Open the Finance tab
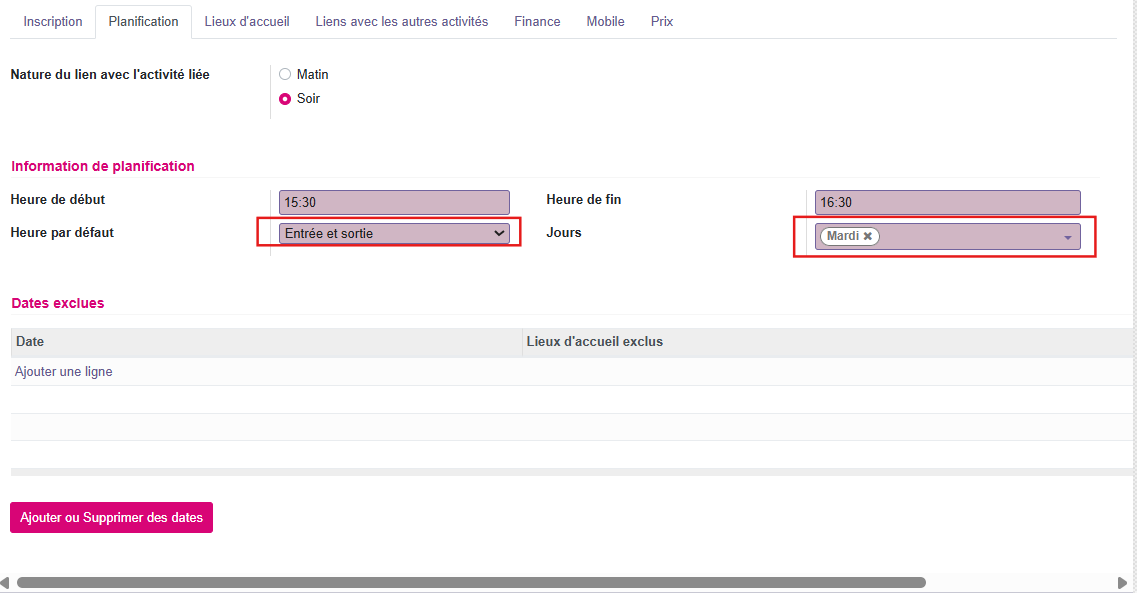This screenshot has height=593, width=1137. (537, 22)
